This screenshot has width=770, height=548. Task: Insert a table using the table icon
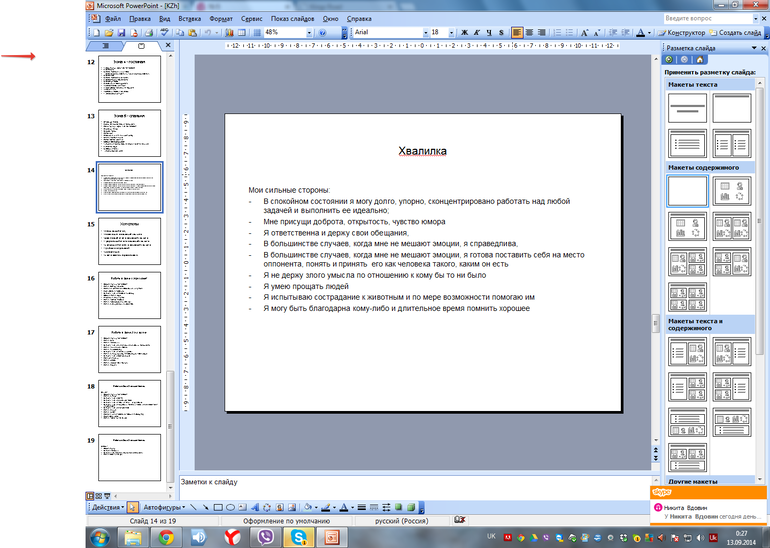click(x=242, y=32)
